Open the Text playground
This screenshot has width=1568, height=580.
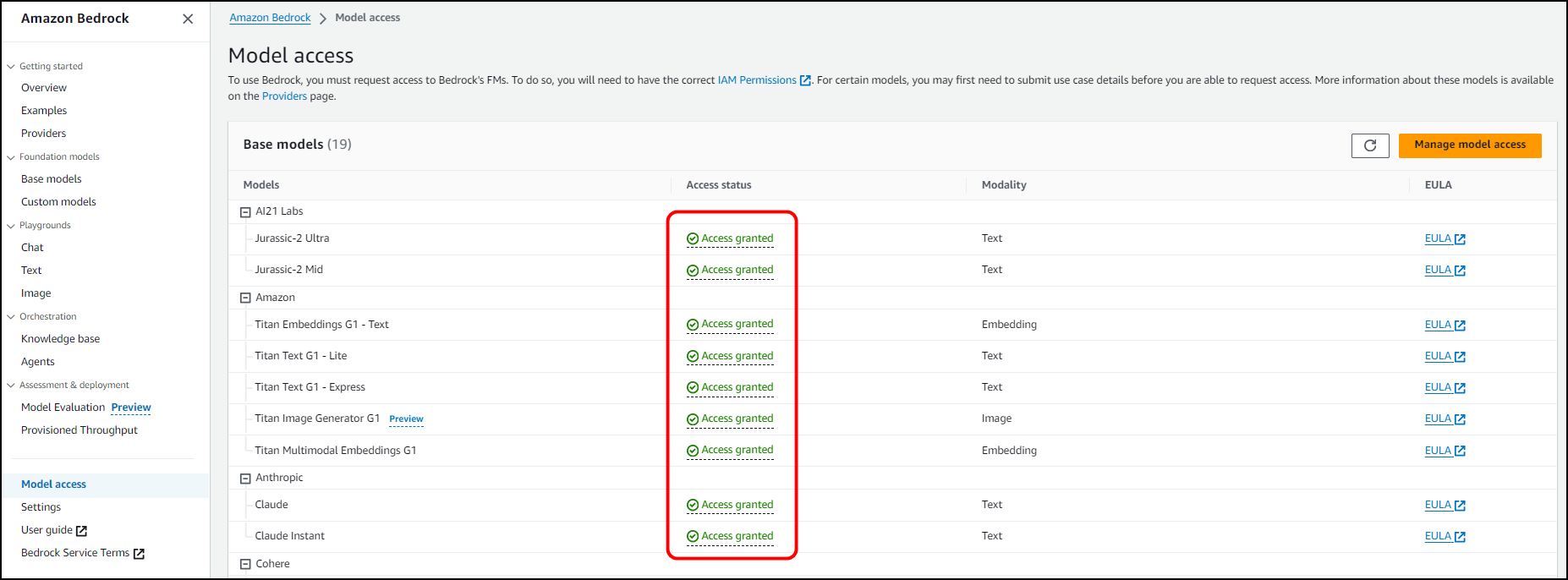[31, 271]
